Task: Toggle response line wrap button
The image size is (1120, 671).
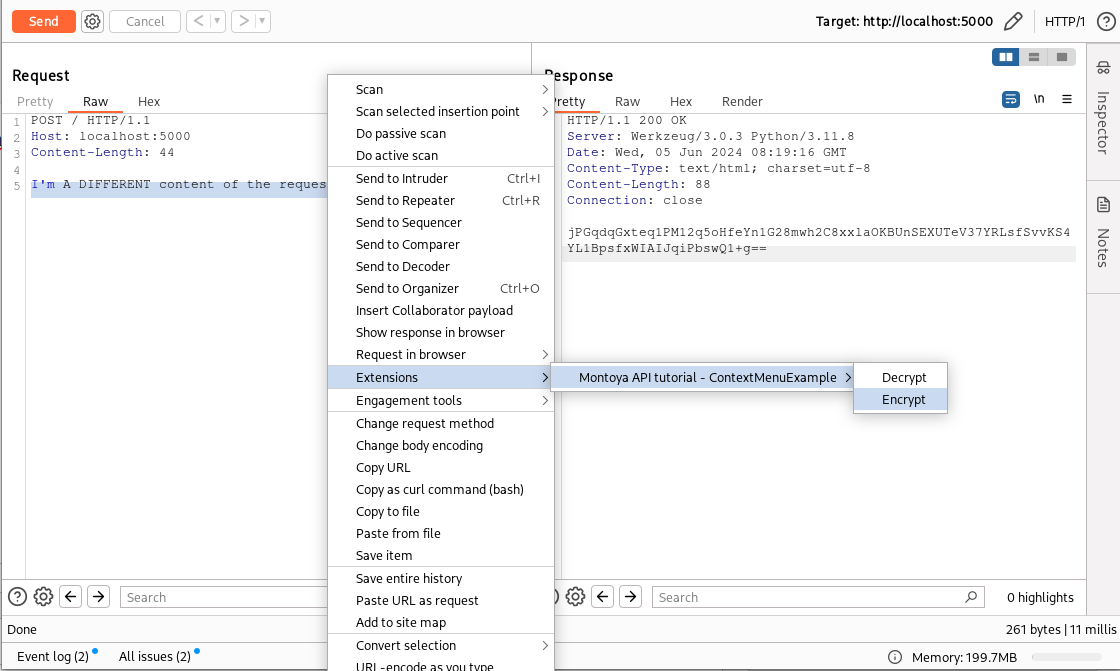Action: point(1011,100)
